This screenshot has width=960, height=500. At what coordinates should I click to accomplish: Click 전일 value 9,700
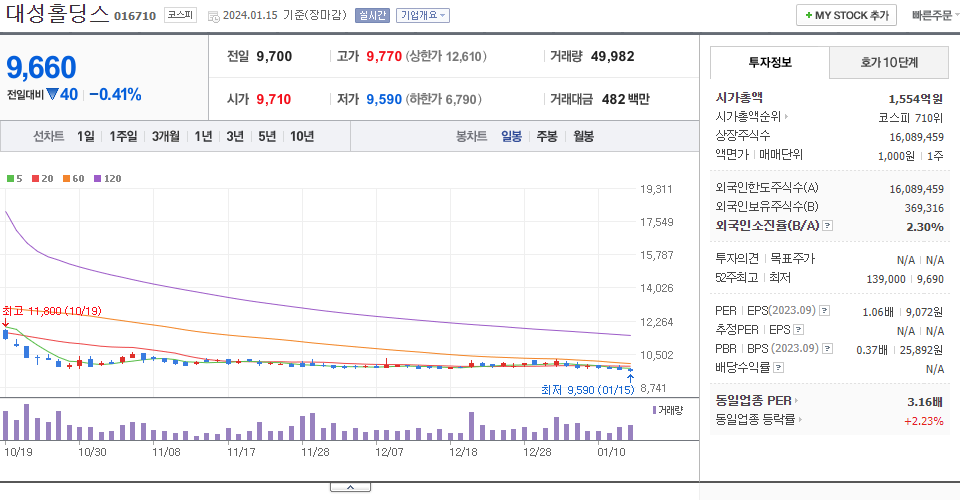[x=274, y=56]
